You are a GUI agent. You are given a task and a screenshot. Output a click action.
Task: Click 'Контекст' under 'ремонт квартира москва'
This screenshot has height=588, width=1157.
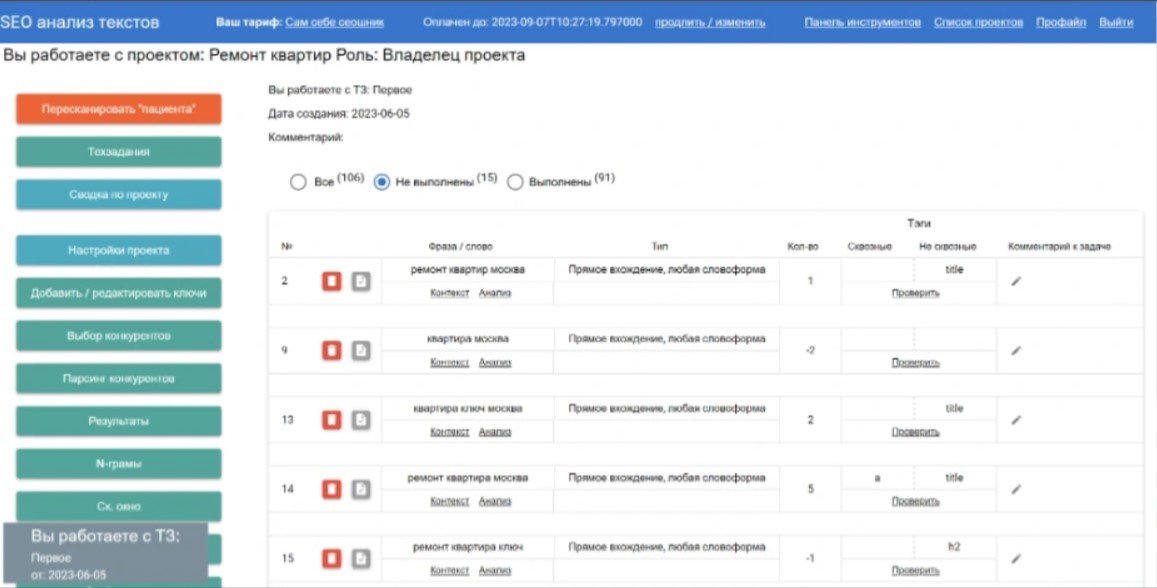point(449,501)
